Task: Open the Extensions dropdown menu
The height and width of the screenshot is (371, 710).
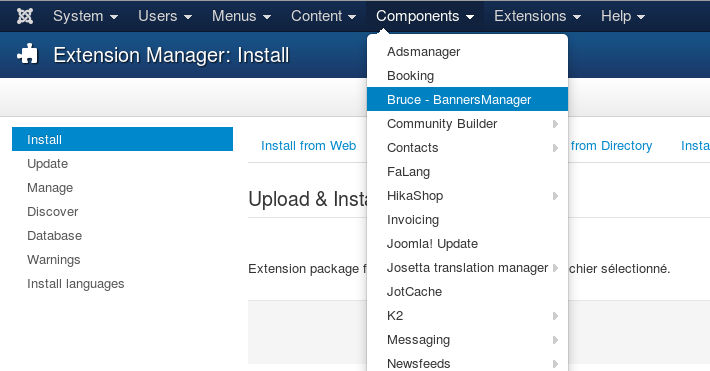Action: pyautogui.click(x=537, y=16)
